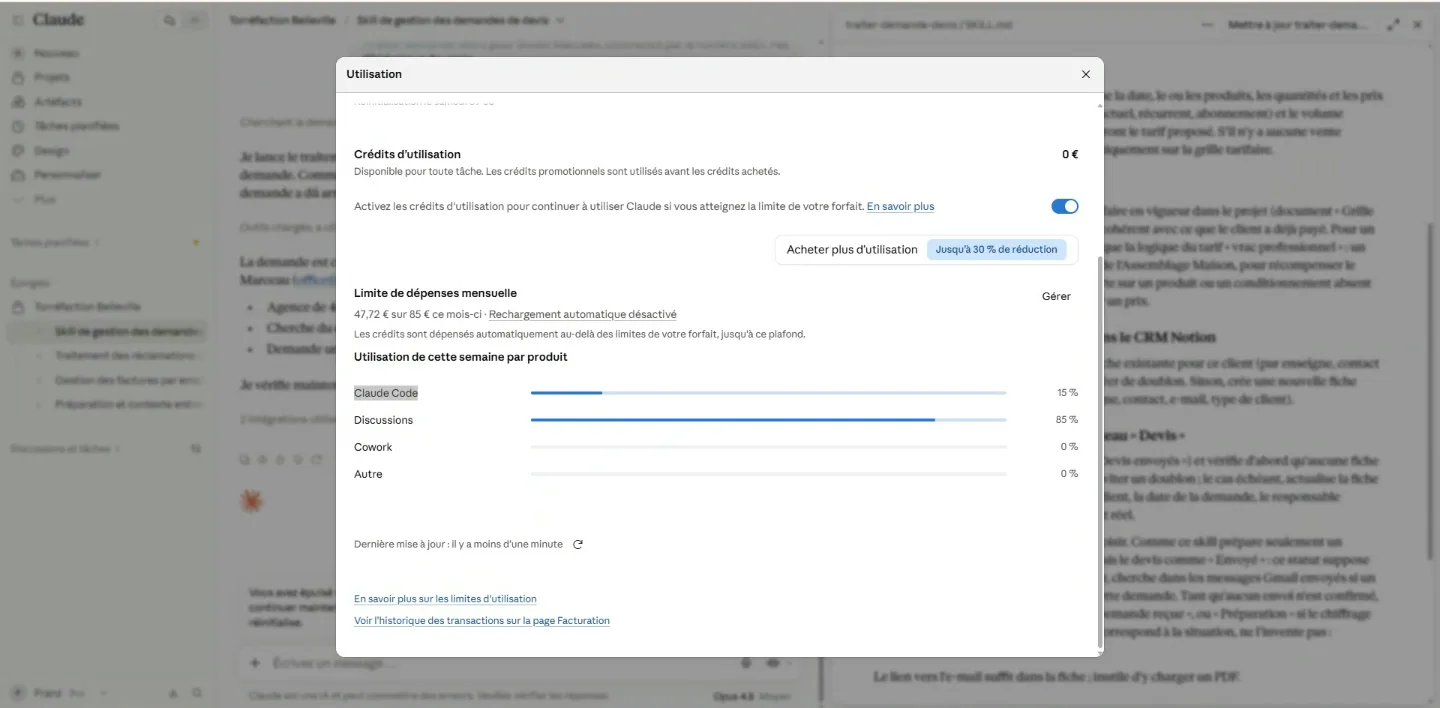Screen dimensions: 1440x708
Task: Expand the SKILL.md panel to fullscreen
Action: (x=1393, y=25)
